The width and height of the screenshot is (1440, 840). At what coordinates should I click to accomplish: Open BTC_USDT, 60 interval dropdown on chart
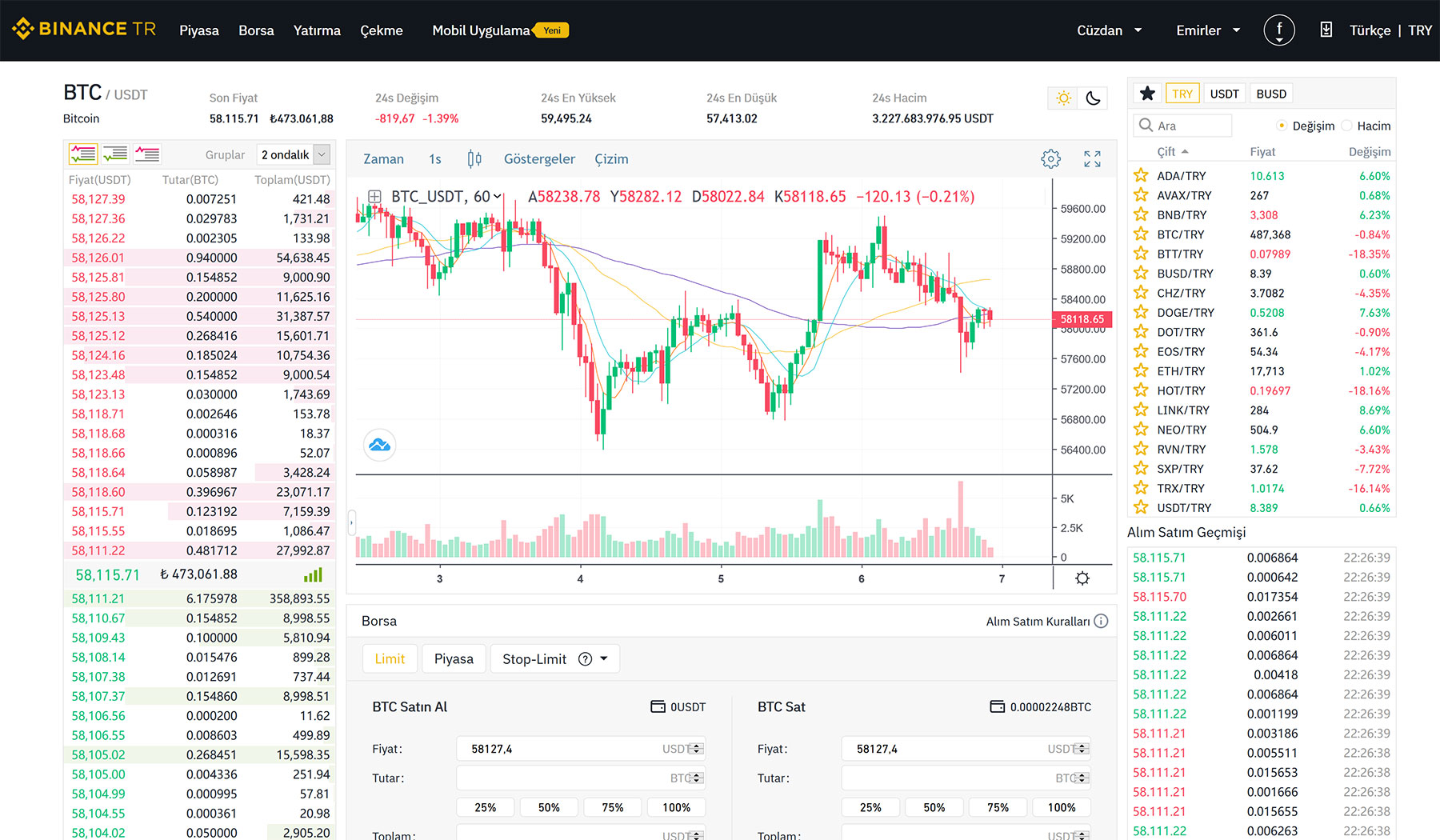(x=446, y=196)
